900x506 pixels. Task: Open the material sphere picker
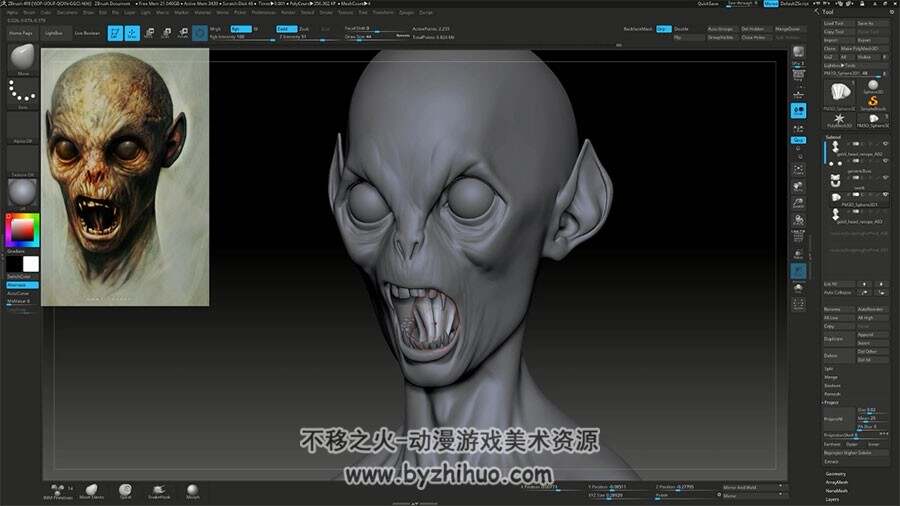23,194
